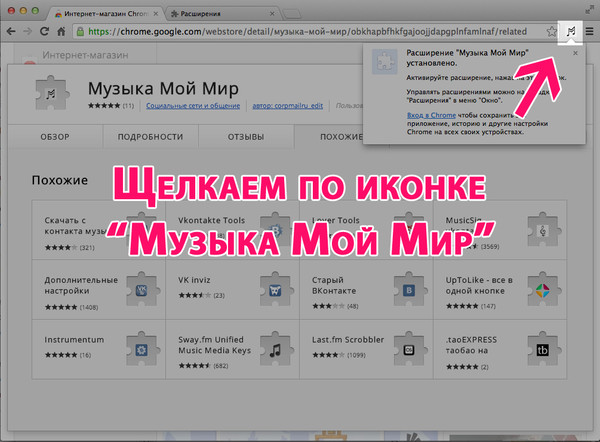Screen dimensions: 600x442
Task: Click the Last.fm Scrobbler card title
Action: [348, 340]
